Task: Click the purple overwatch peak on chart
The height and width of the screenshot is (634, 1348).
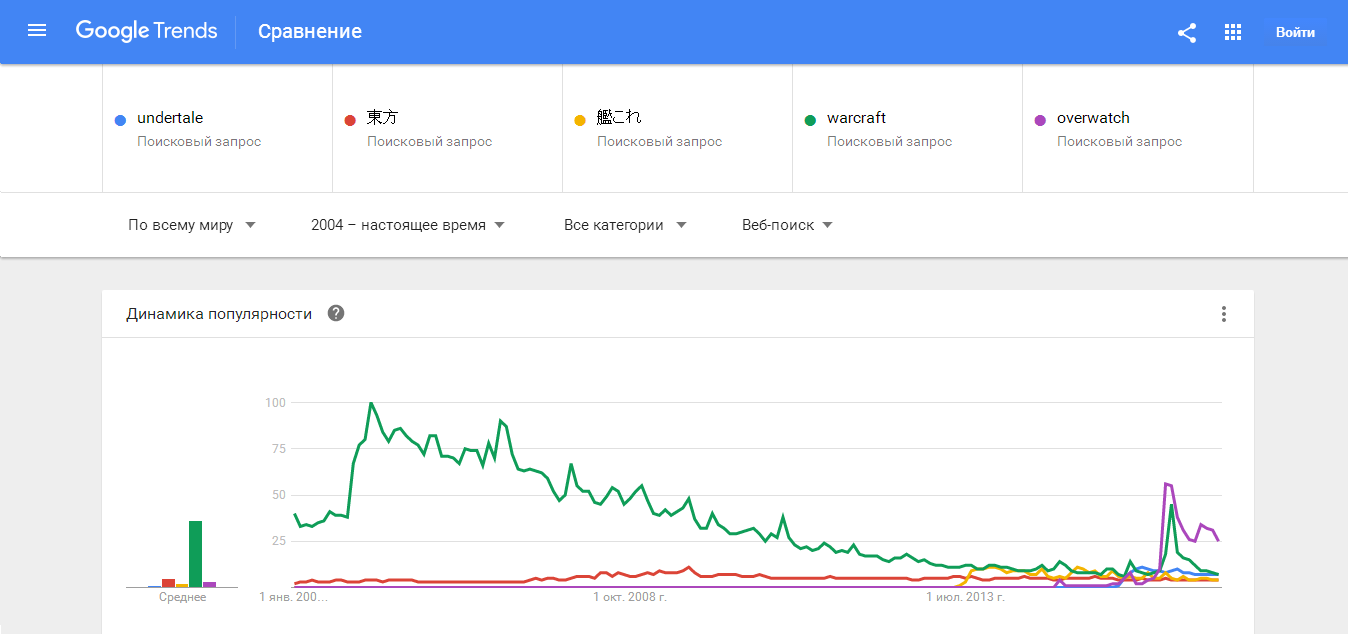Action: click(x=1166, y=484)
